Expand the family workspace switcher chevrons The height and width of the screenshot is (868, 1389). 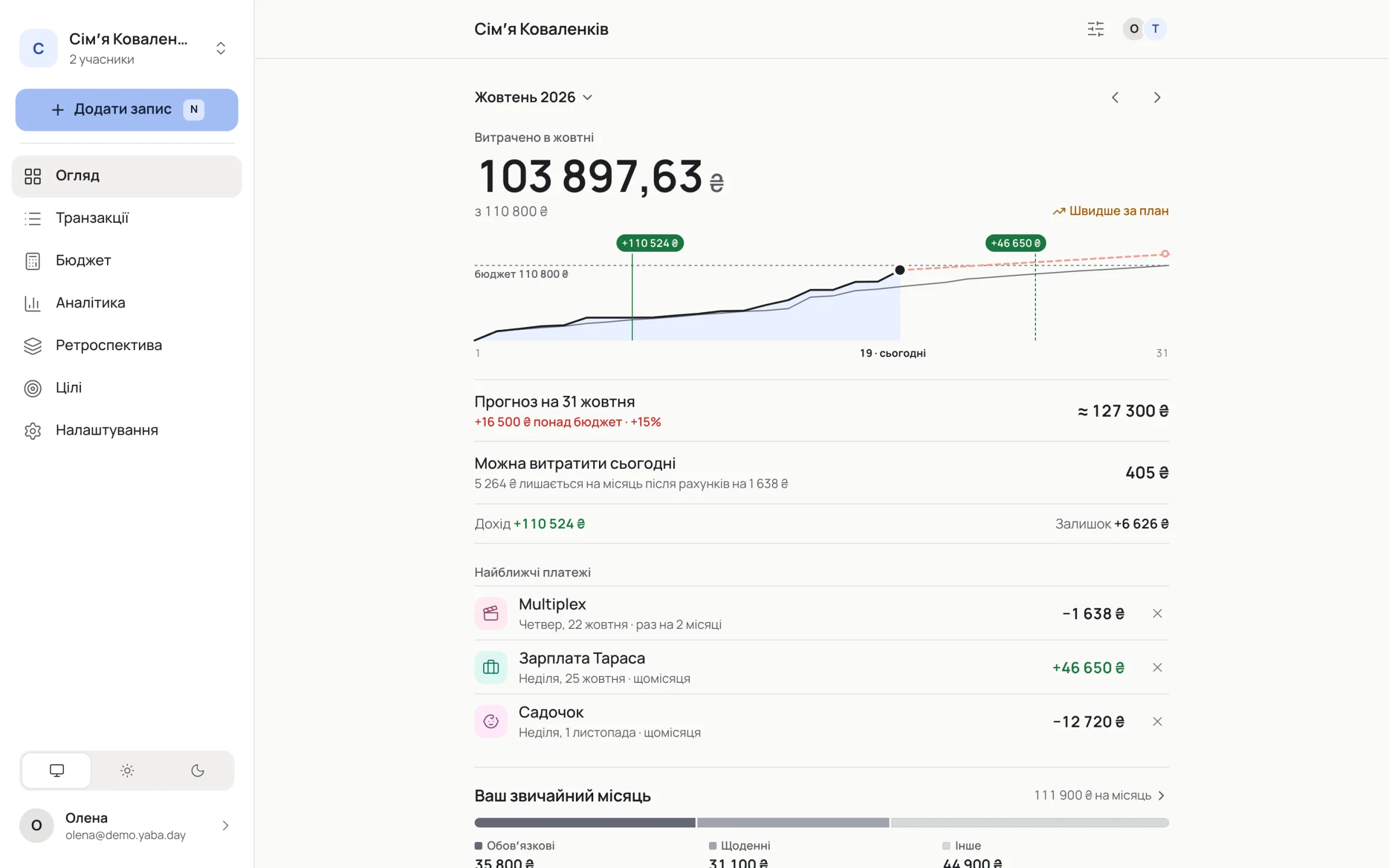[x=221, y=49]
